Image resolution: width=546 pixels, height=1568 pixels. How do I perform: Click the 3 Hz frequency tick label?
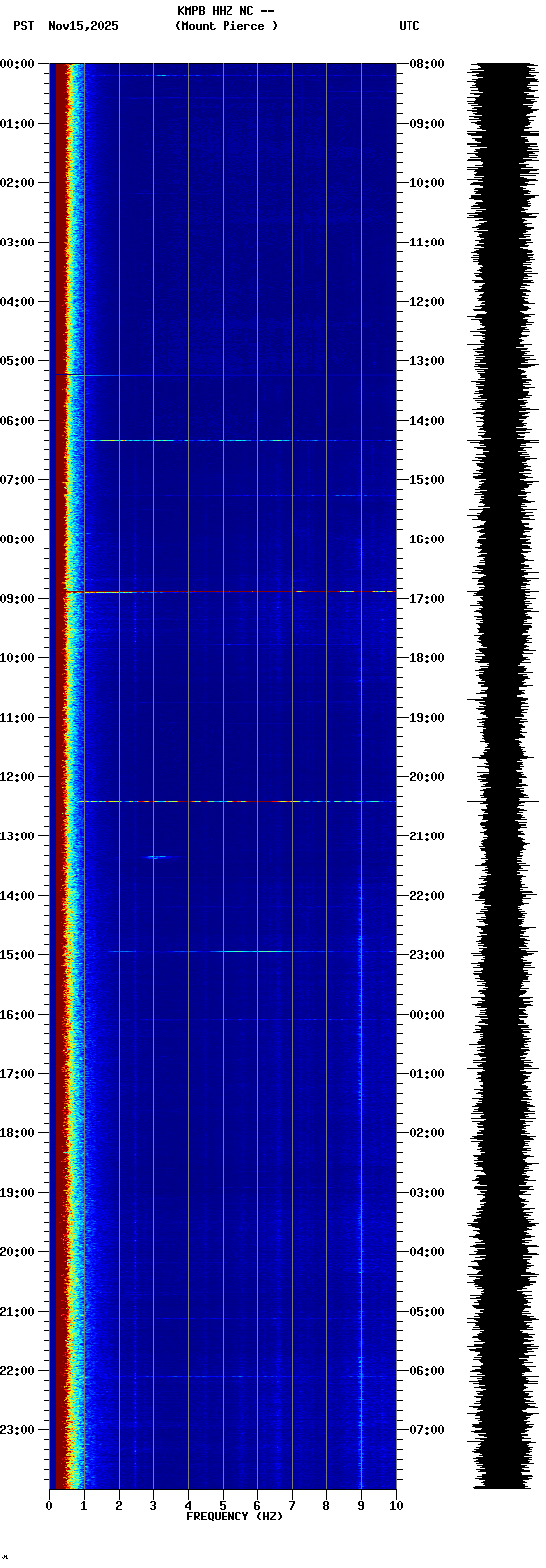tap(153, 1506)
